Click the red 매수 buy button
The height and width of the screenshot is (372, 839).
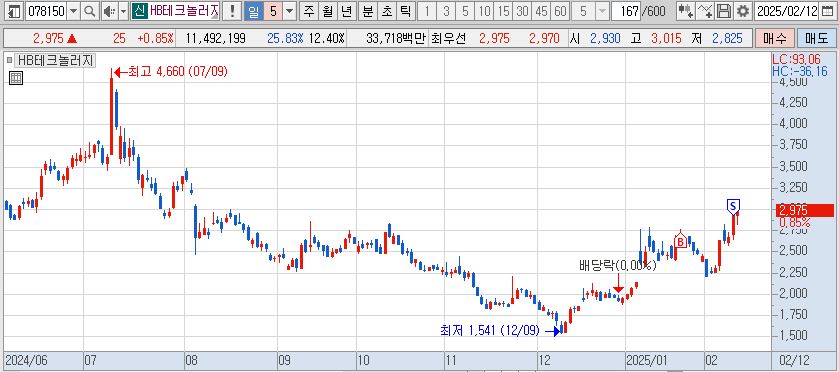[x=774, y=38]
